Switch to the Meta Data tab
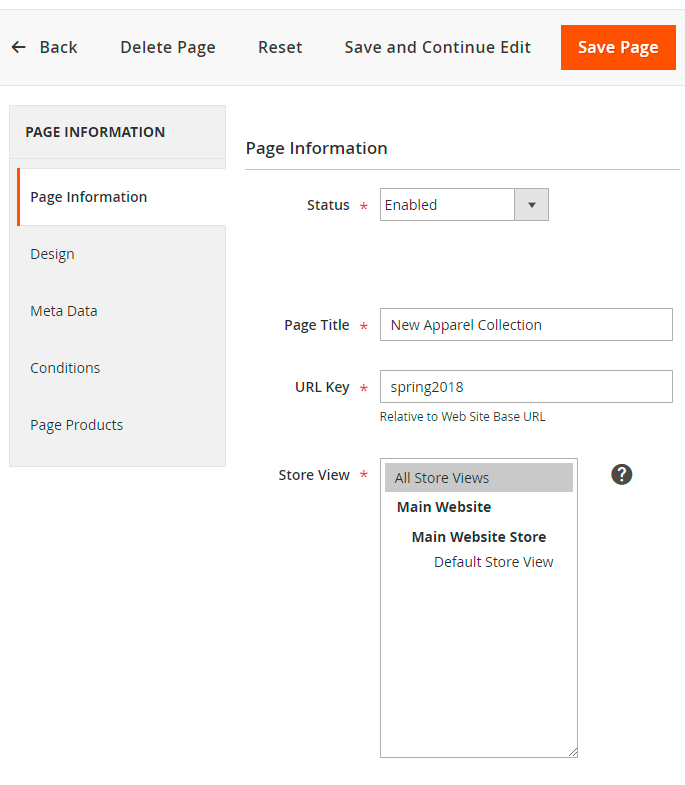Screen dimensions: 685x785 (64, 311)
